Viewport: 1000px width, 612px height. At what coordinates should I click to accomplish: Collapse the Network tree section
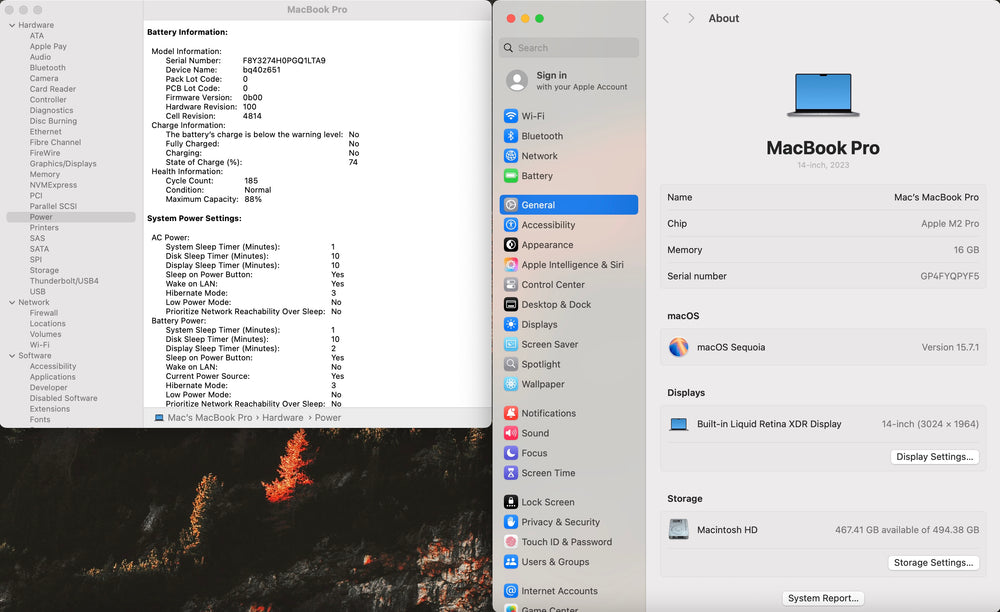tap(11, 302)
